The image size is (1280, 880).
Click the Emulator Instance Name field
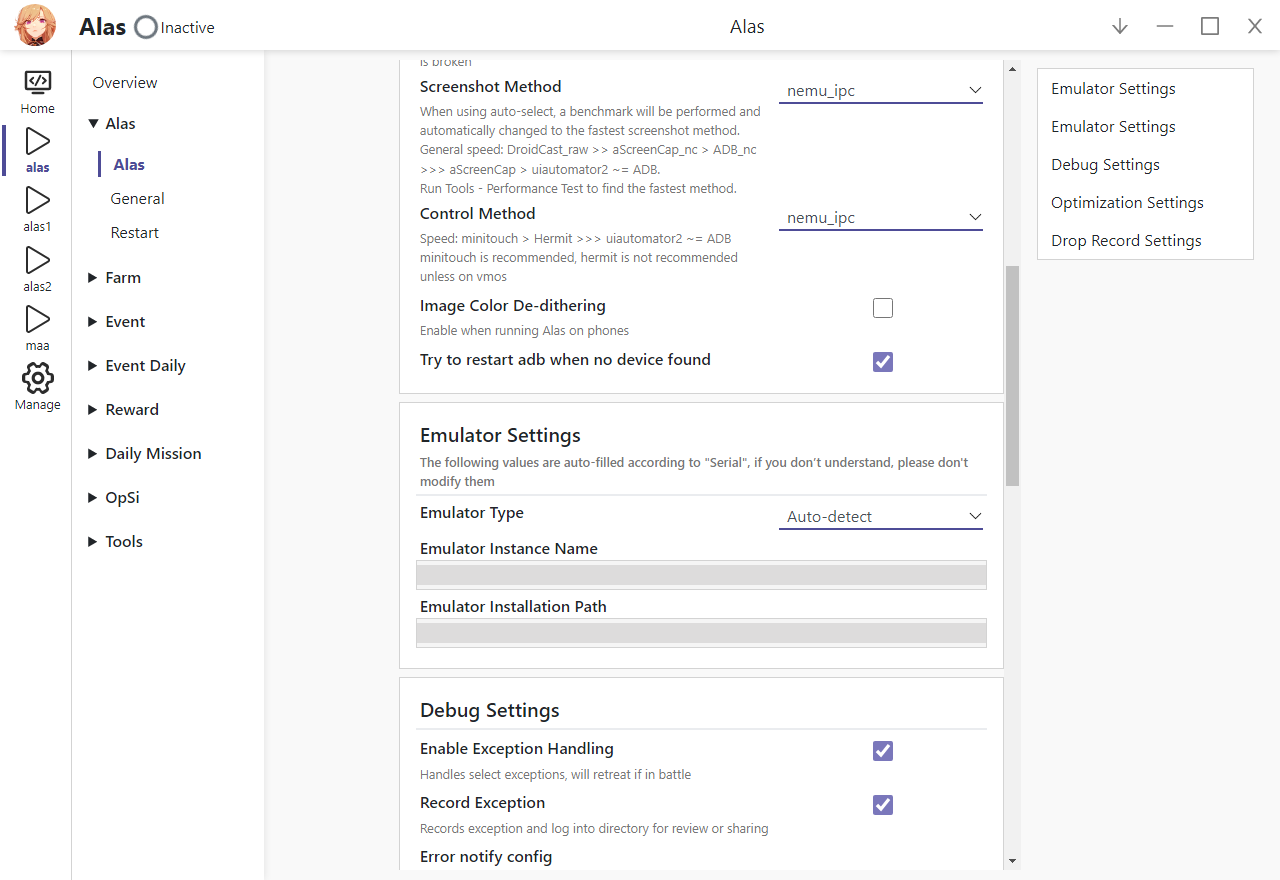[701, 575]
